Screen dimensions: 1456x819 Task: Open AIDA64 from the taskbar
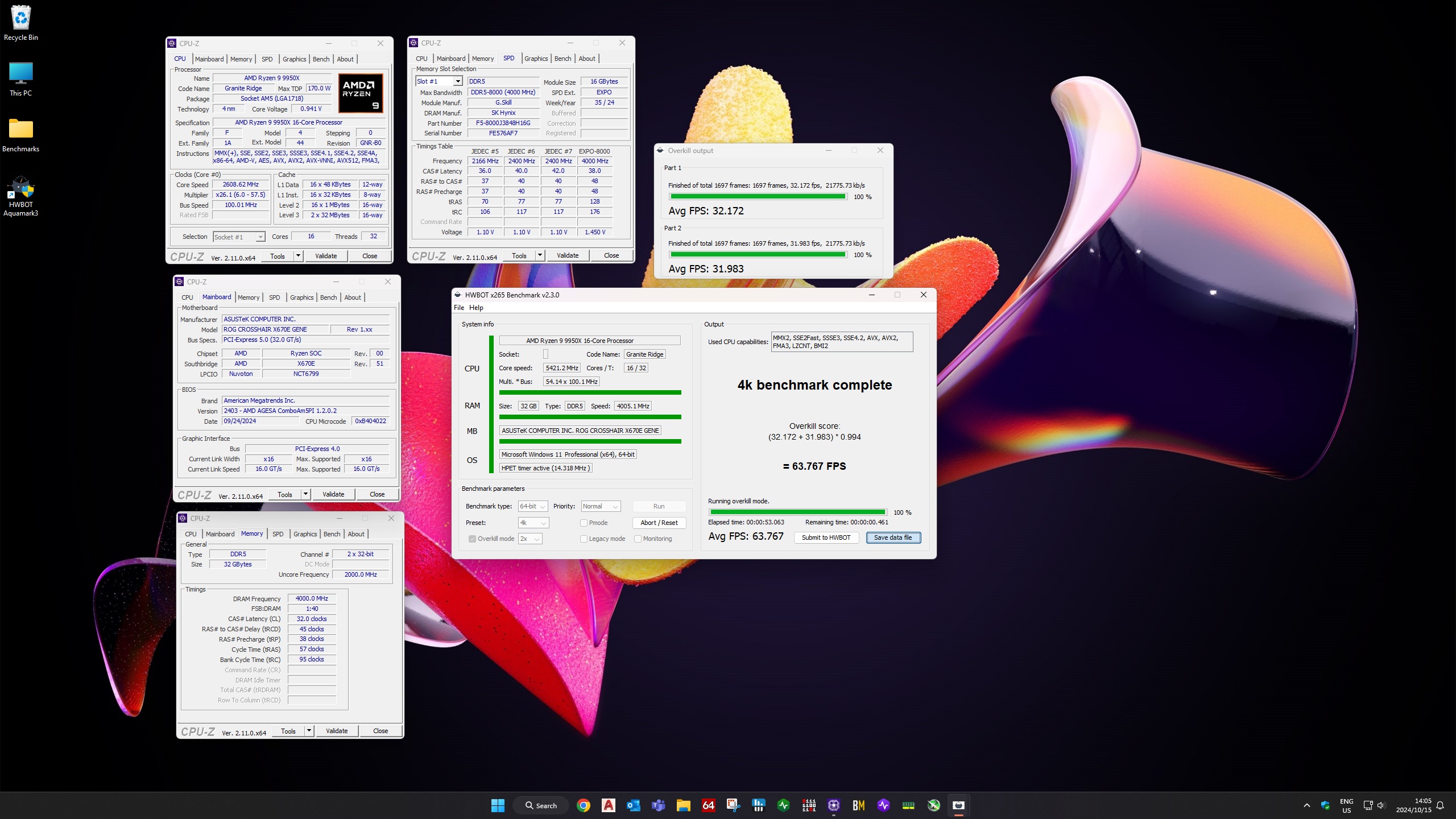pyautogui.click(x=709, y=805)
